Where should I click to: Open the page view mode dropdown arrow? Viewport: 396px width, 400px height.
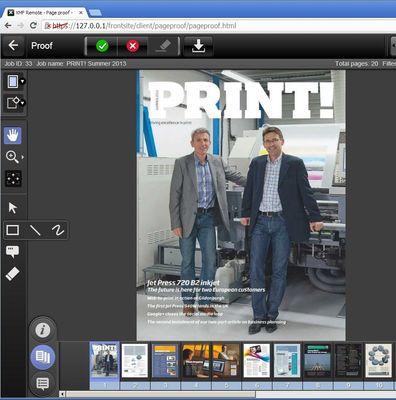[22, 81]
